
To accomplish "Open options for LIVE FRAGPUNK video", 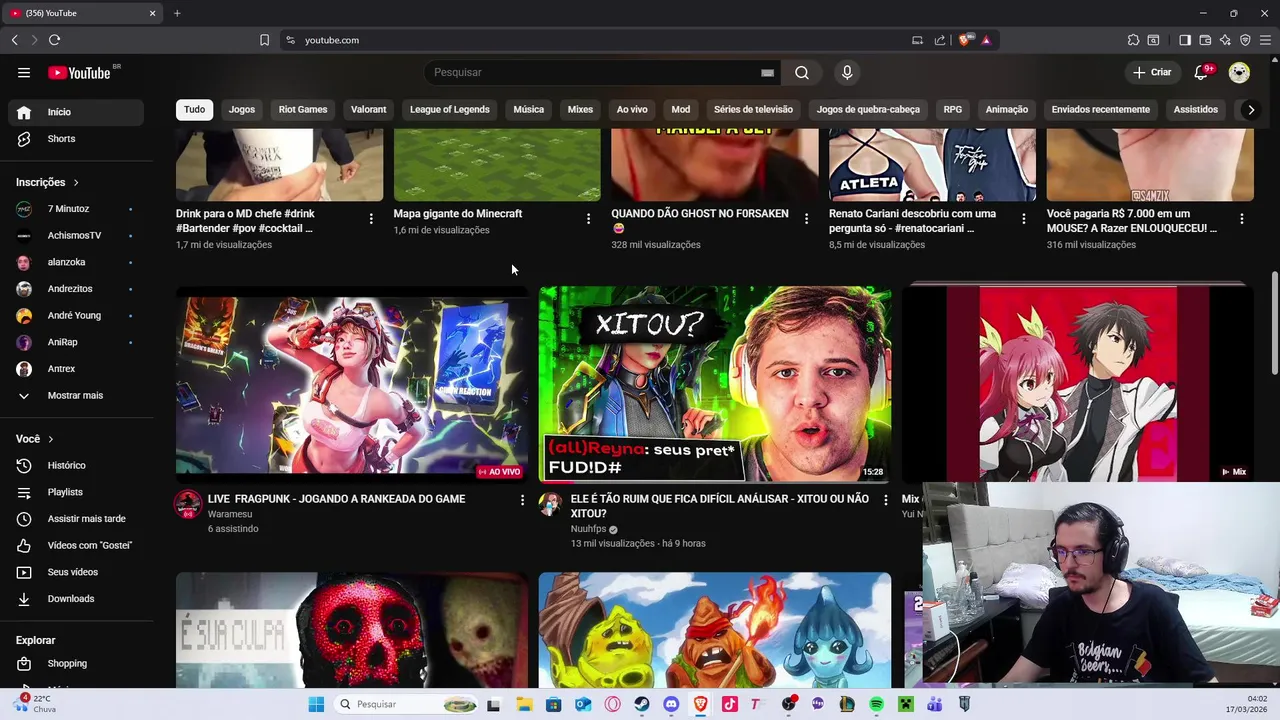I will coord(522,500).
